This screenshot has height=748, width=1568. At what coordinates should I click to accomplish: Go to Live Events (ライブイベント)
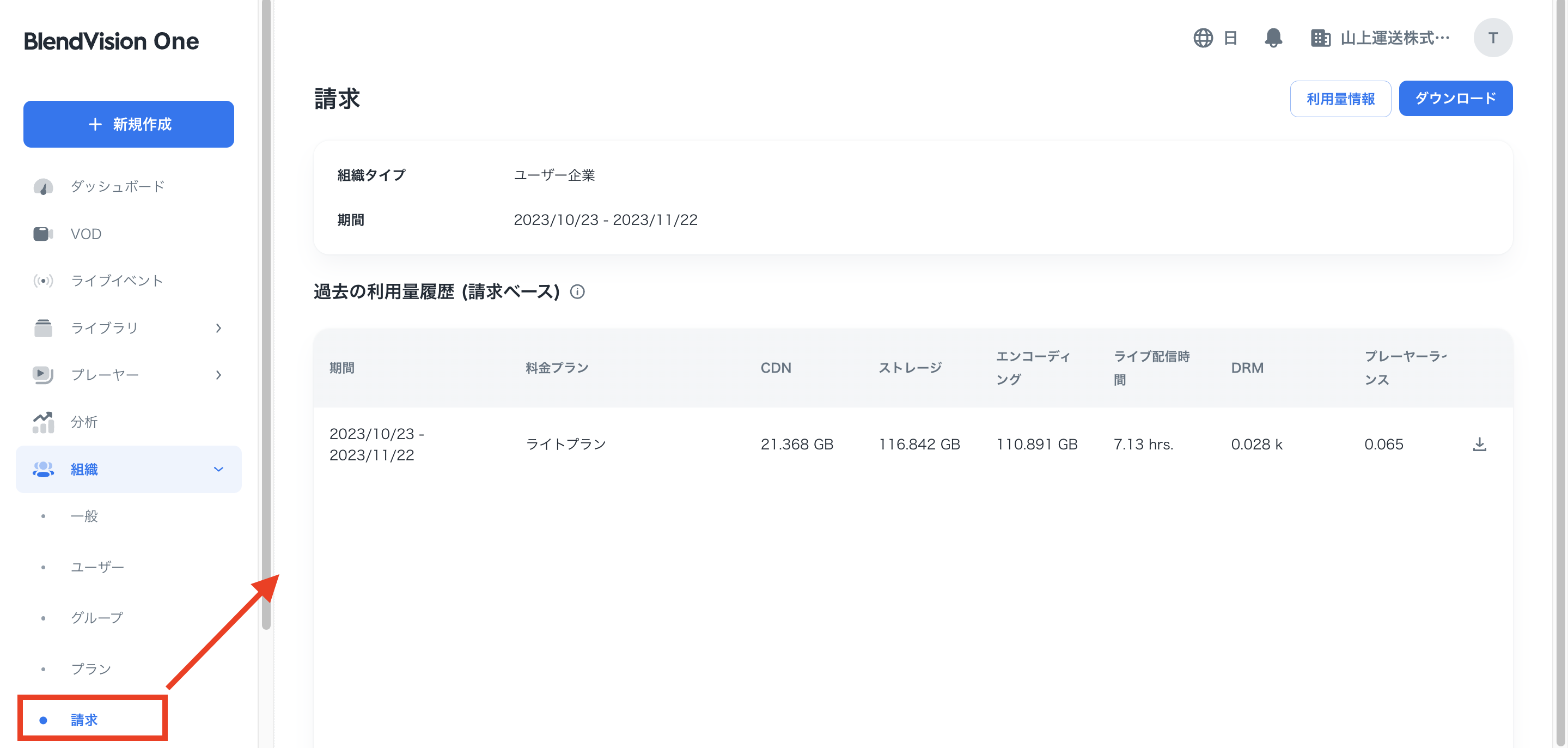coord(117,281)
